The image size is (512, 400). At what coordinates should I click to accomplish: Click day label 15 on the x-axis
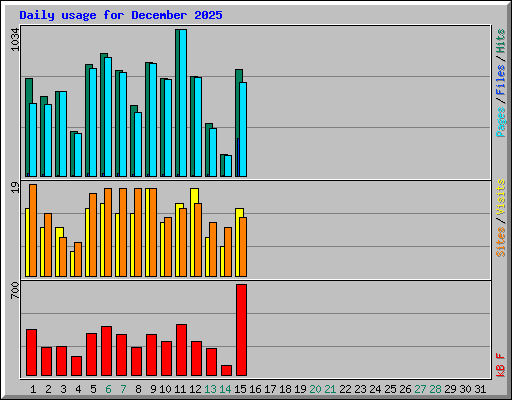[240, 389]
